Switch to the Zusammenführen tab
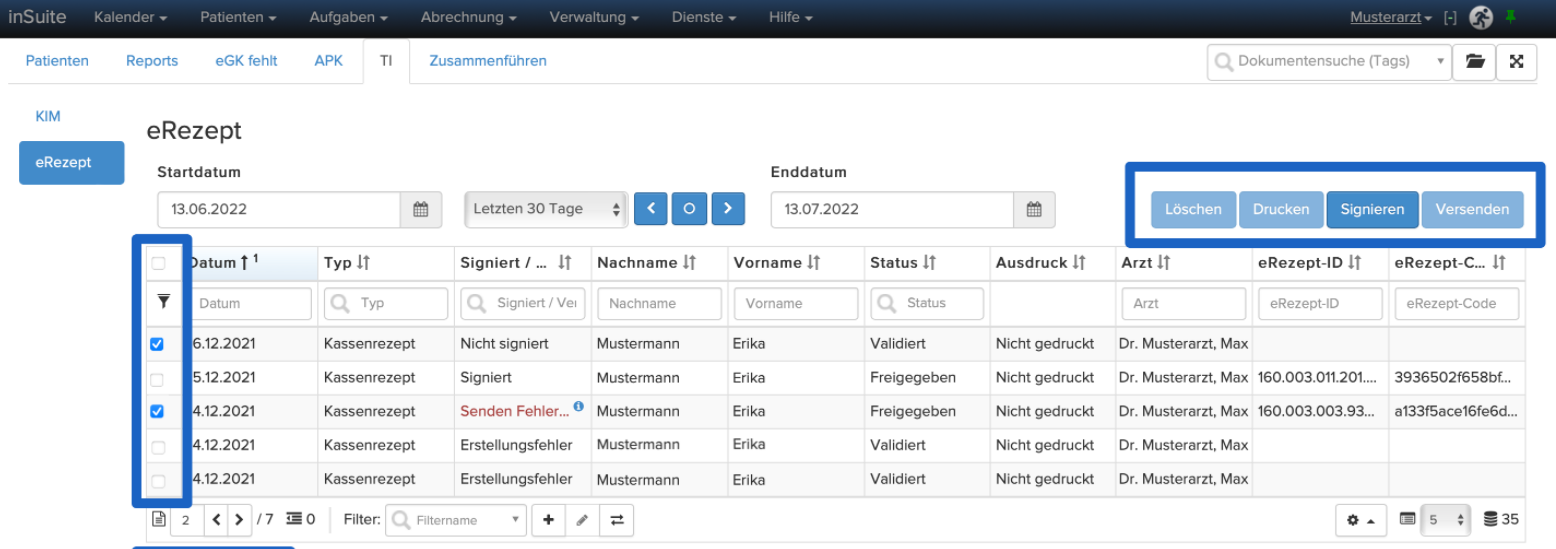This screenshot has width=1556, height=549. coord(488,61)
